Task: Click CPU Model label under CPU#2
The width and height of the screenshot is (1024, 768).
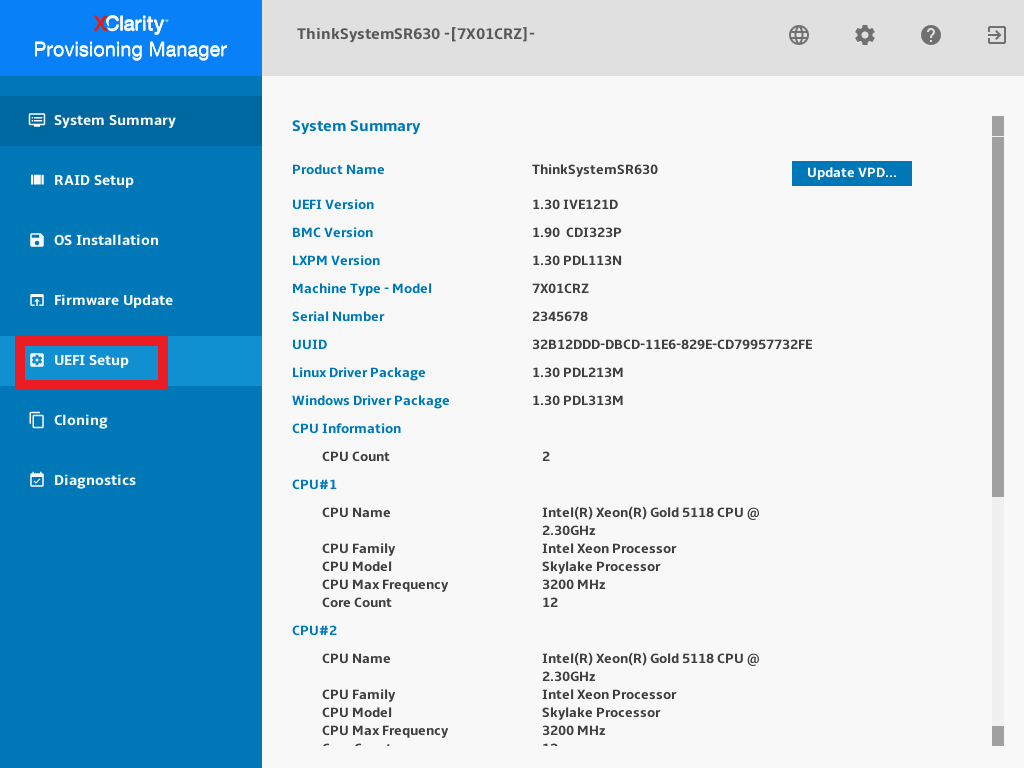Action: pyautogui.click(x=357, y=712)
